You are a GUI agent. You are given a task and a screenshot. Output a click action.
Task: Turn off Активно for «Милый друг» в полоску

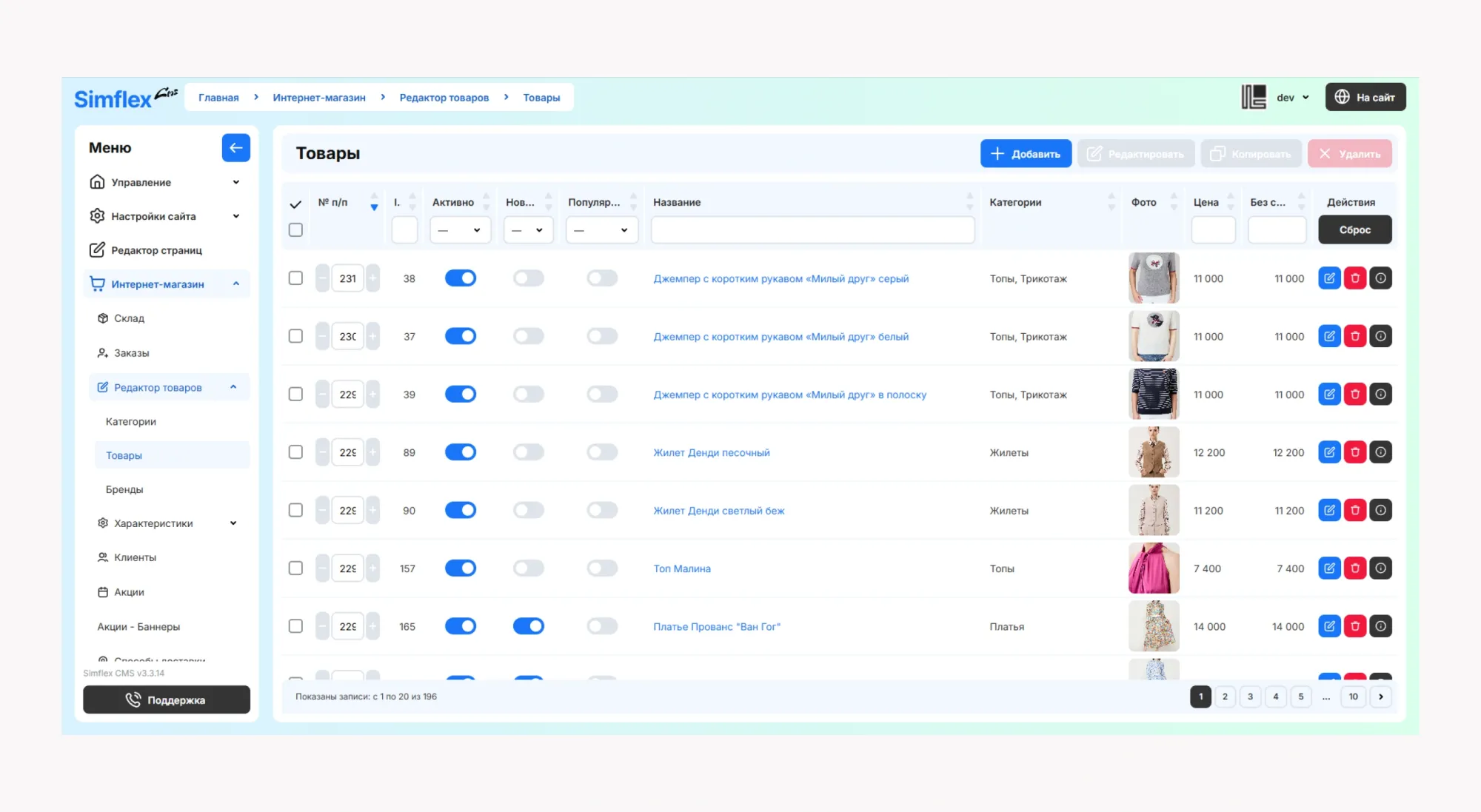(x=460, y=394)
